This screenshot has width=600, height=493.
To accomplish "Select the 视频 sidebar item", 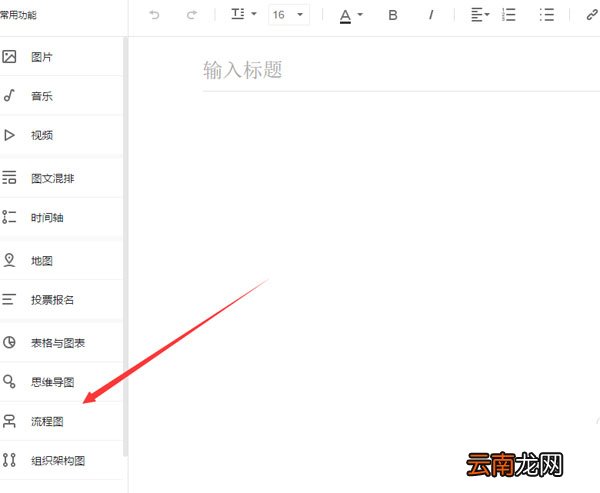I will [x=61, y=135].
